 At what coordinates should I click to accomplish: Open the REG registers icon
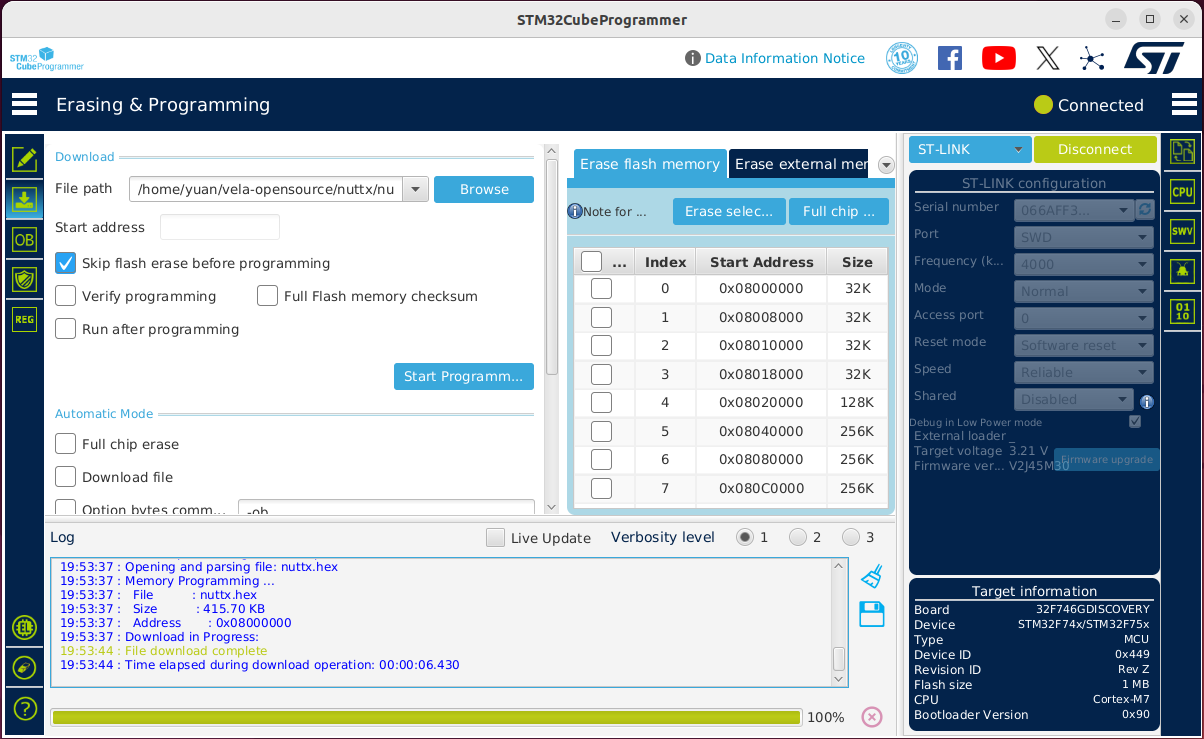pyautogui.click(x=24, y=319)
